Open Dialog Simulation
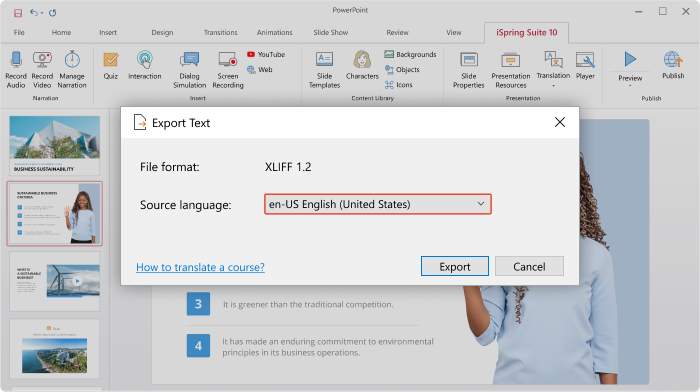The height and width of the screenshot is (392, 700). [x=189, y=70]
